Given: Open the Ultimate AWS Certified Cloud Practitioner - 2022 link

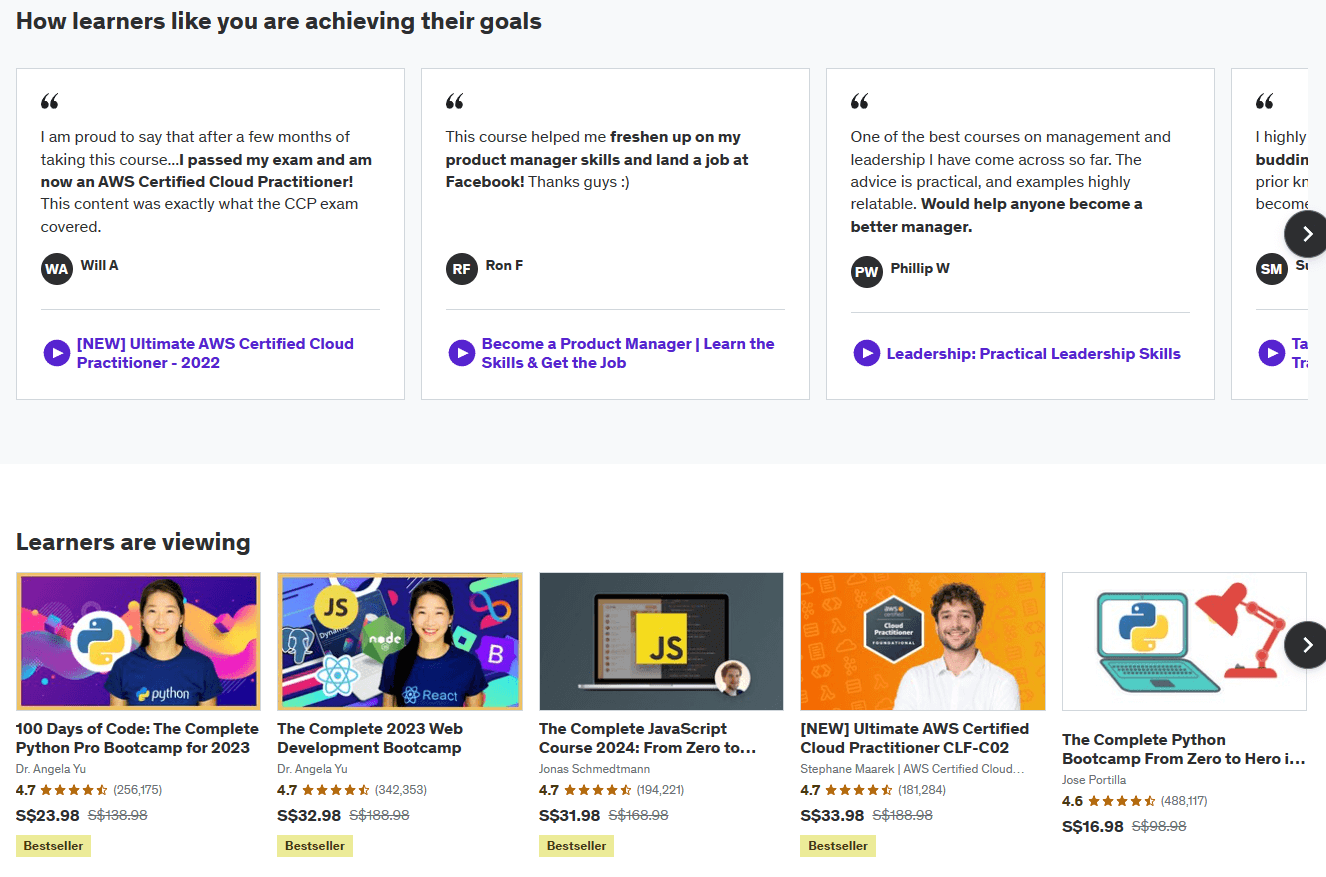Looking at the screenshot, I should [x=215, y=353].
